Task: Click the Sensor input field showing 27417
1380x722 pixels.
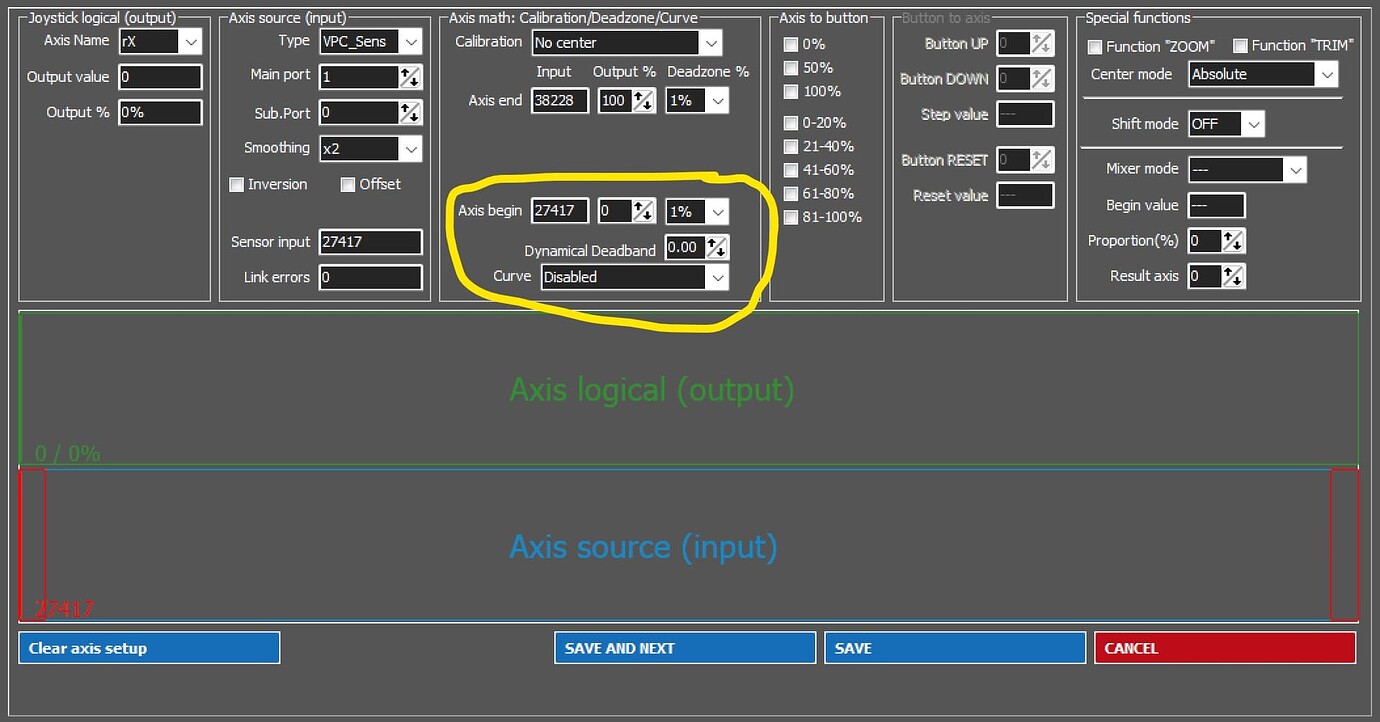Action: click(x=370, y=241)
